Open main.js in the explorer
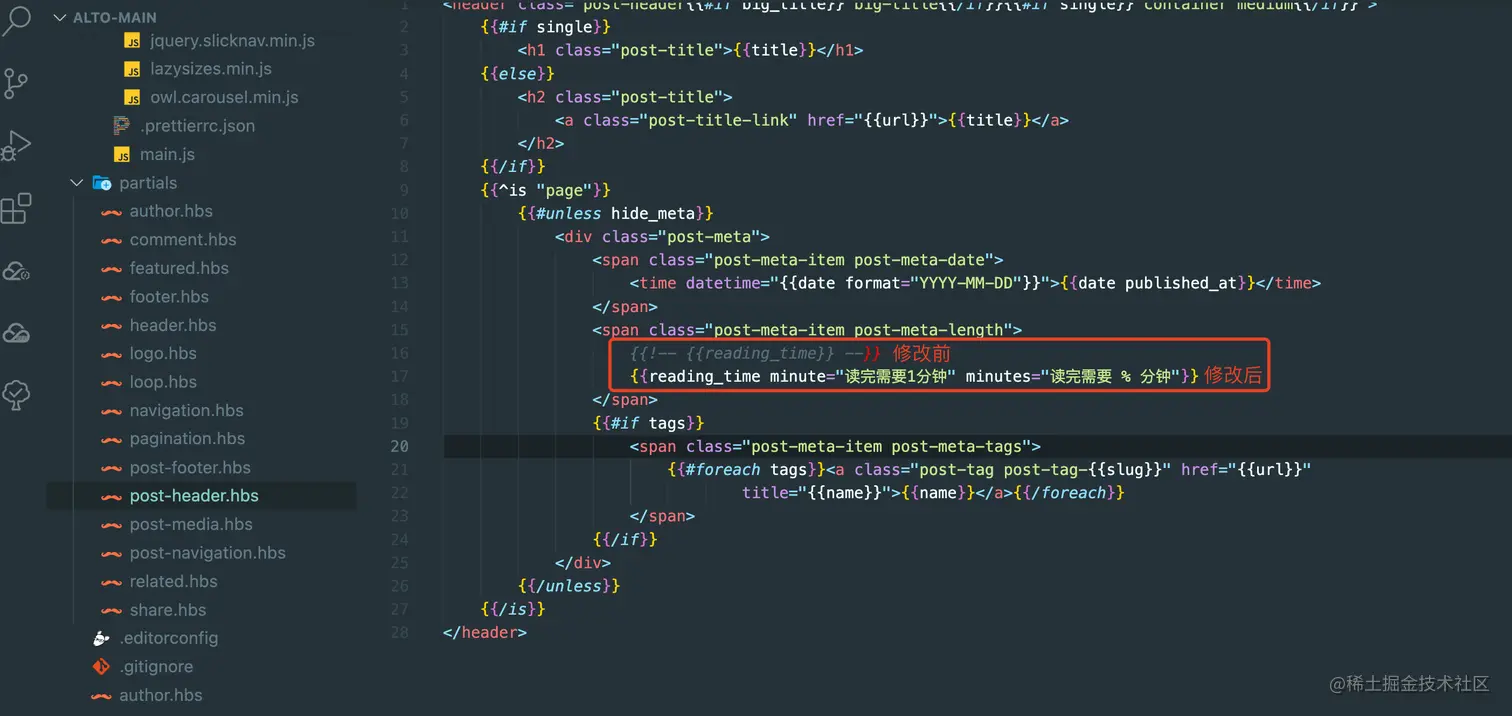1512x716 pixels. (x=167, y=154)
